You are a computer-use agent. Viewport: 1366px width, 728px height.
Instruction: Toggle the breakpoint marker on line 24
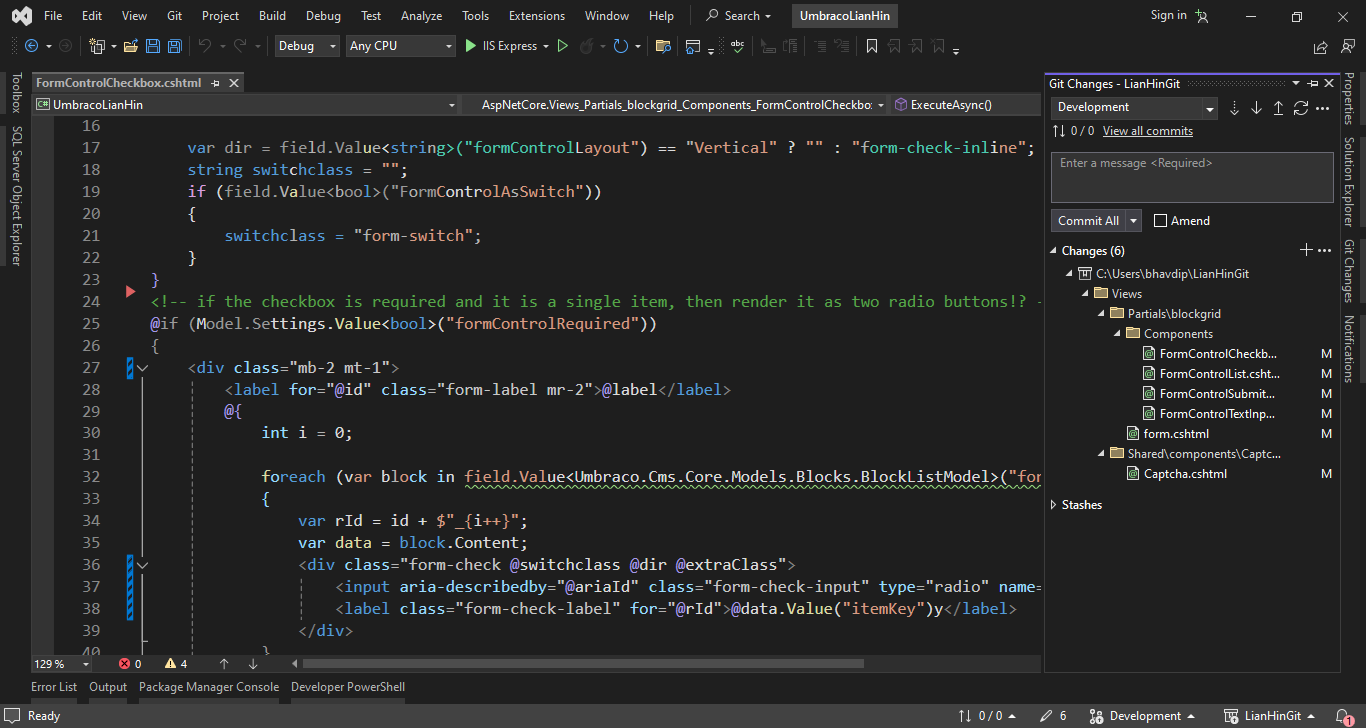[x=130, y=291]
